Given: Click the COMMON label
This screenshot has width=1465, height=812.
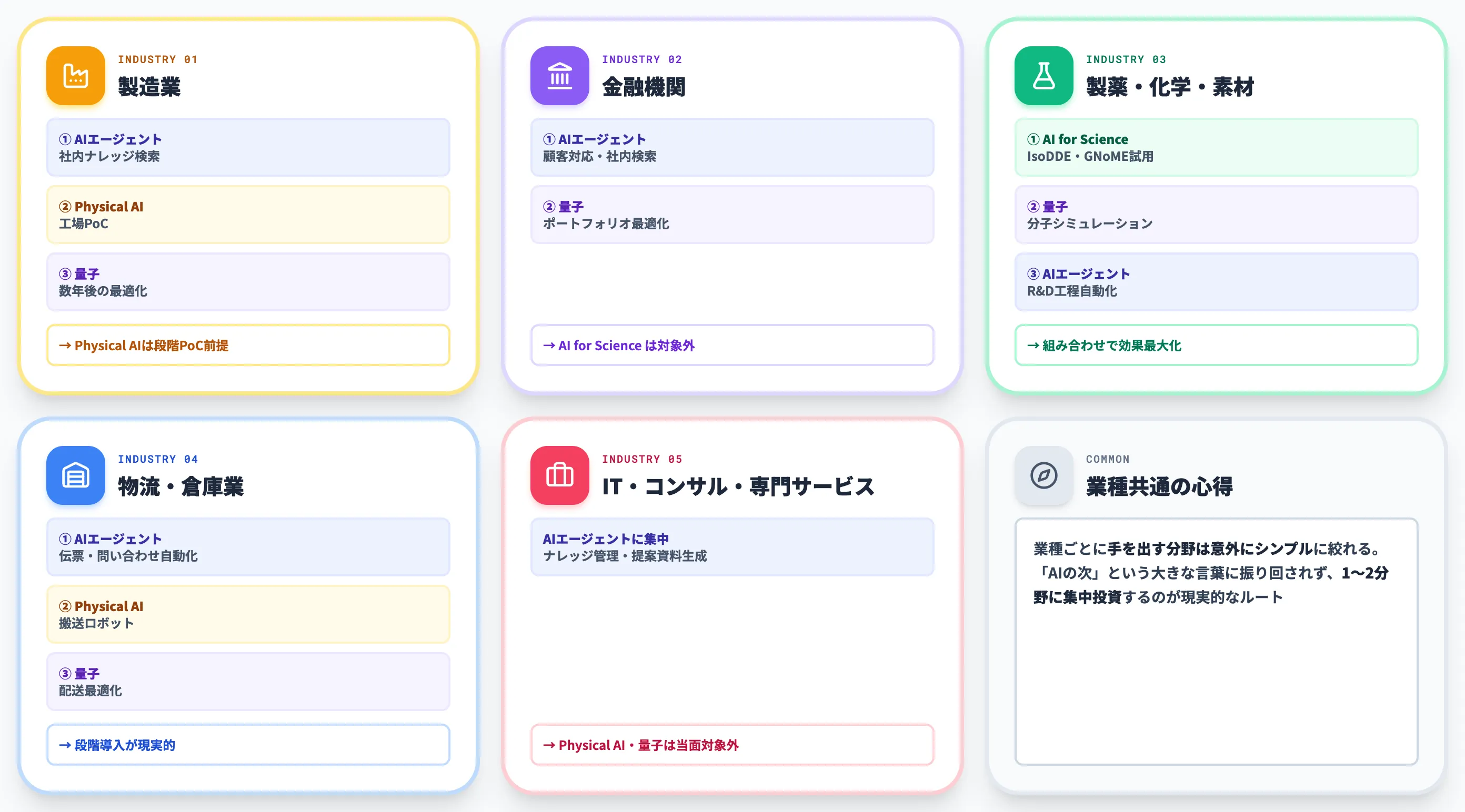Looking at the screenshot, I should 1107,459.
